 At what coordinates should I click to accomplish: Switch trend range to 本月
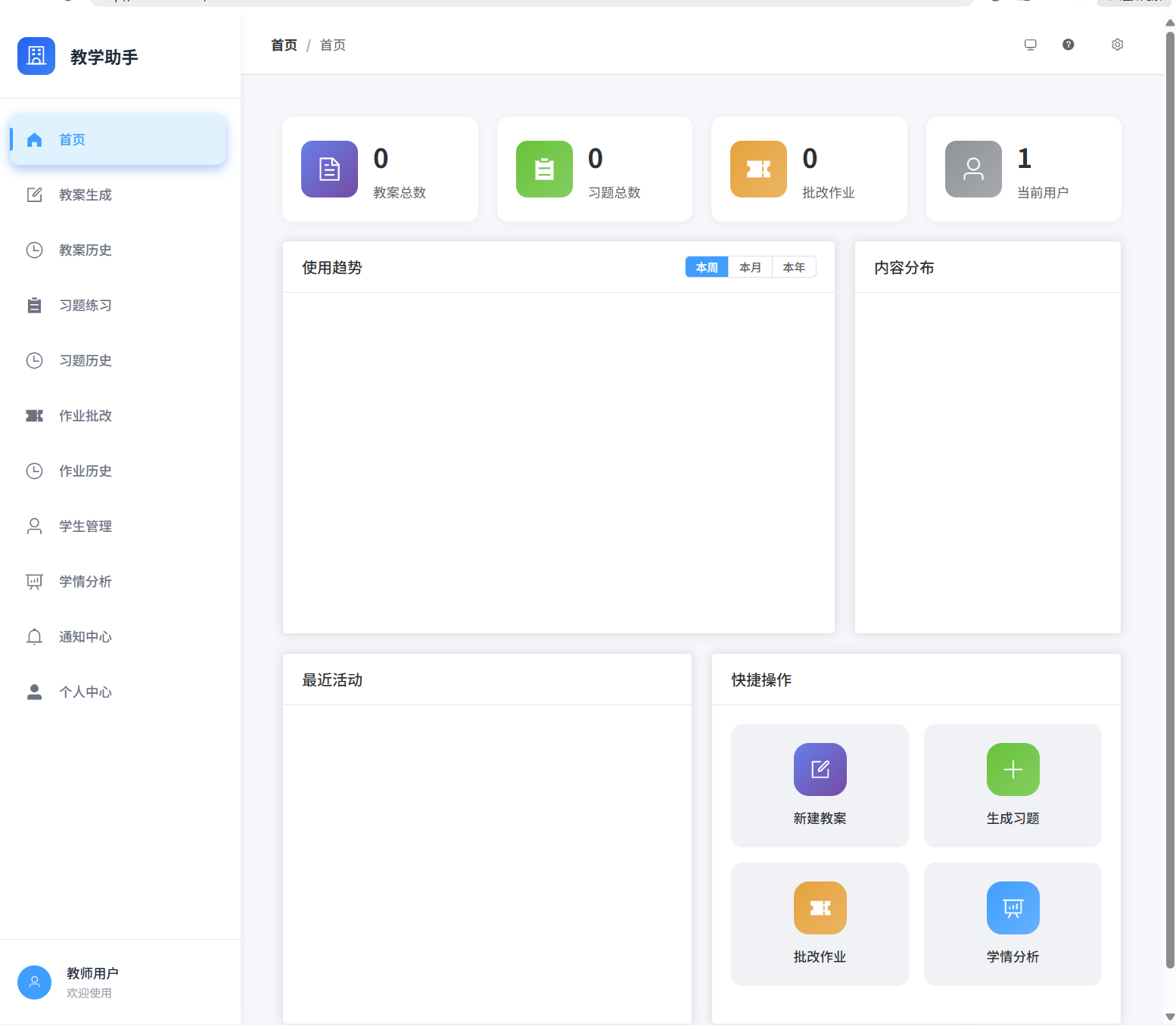(x=750, y=267)
